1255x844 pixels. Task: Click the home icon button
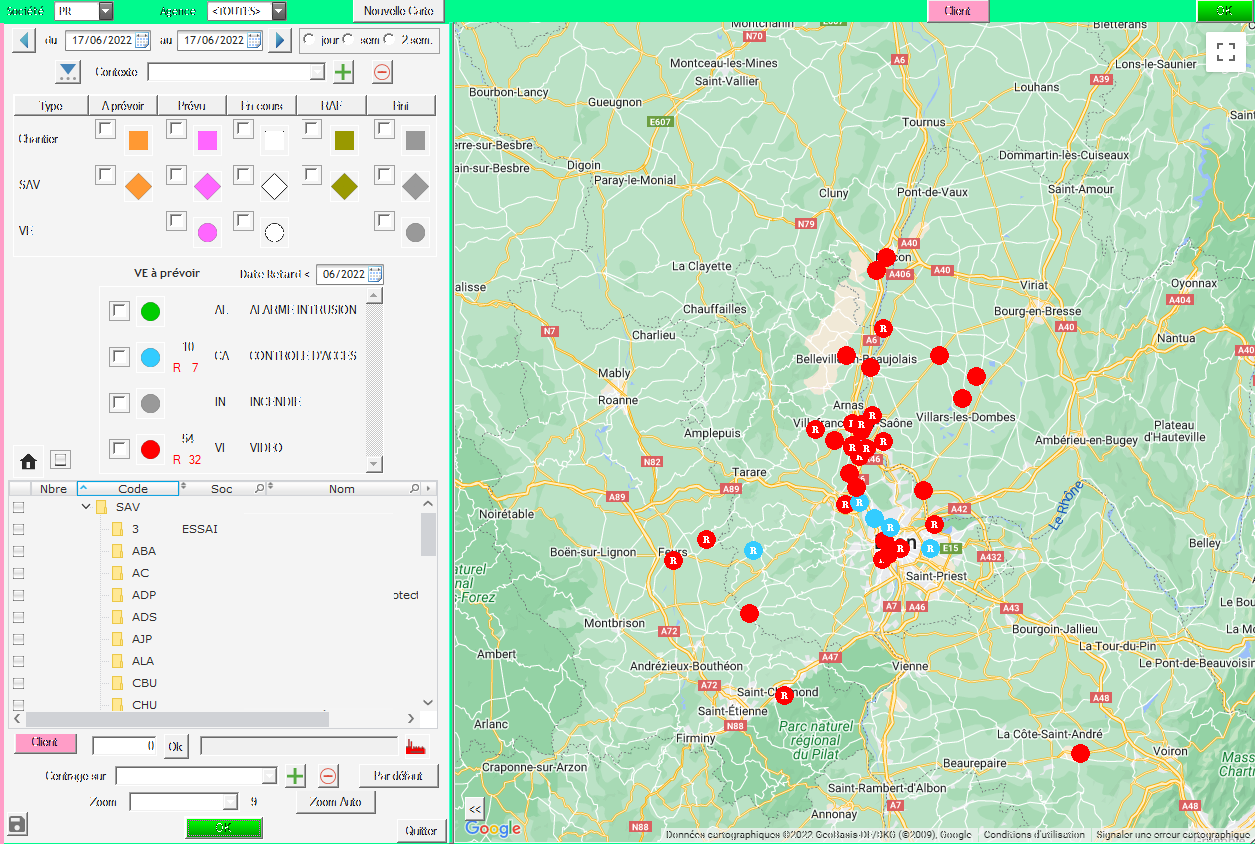28,461
